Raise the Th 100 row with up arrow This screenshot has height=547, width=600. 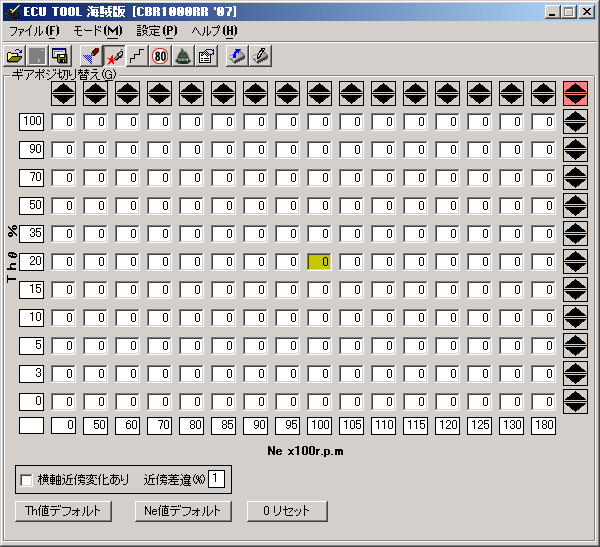575,116
